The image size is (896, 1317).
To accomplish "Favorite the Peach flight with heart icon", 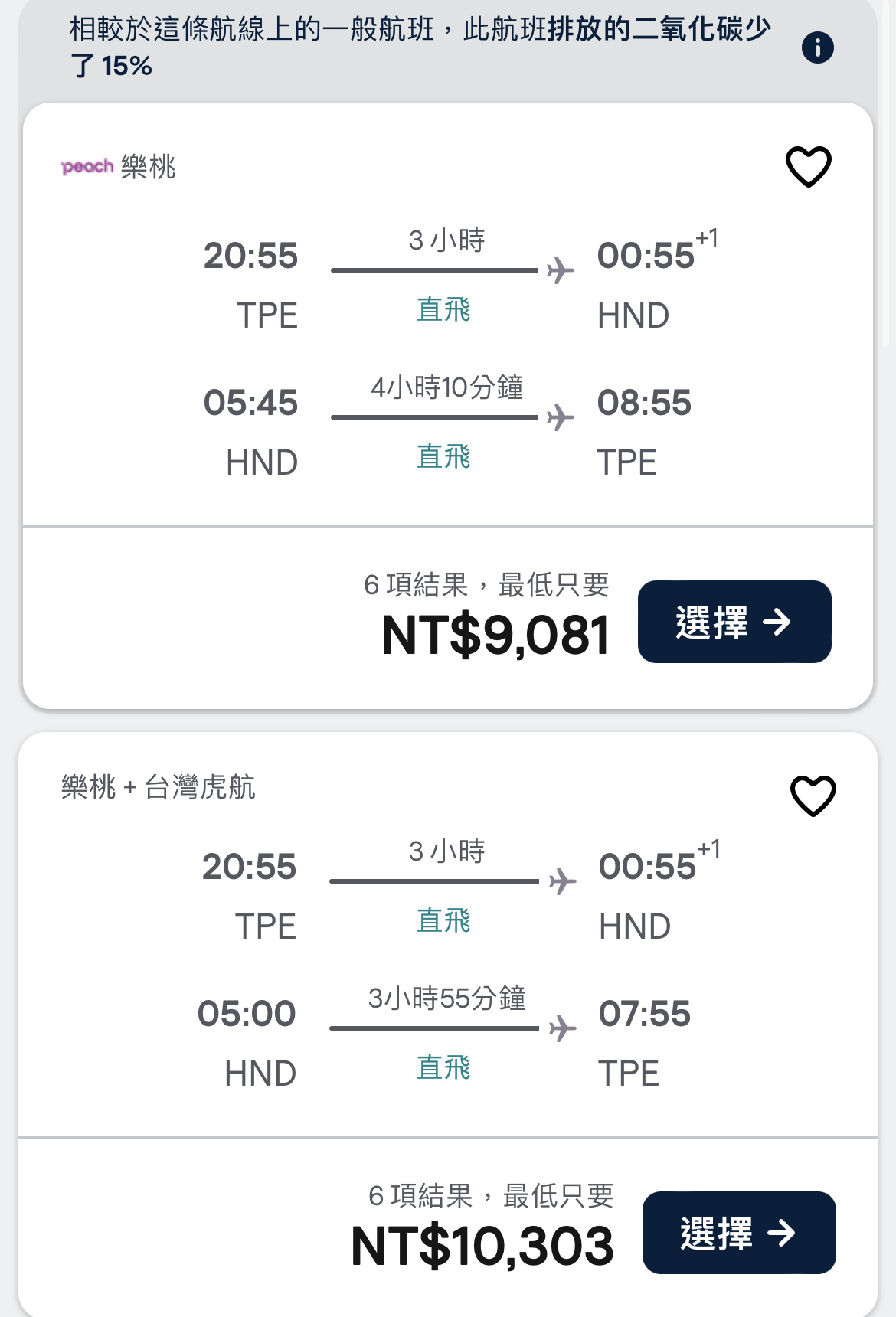I will (809, 166).
